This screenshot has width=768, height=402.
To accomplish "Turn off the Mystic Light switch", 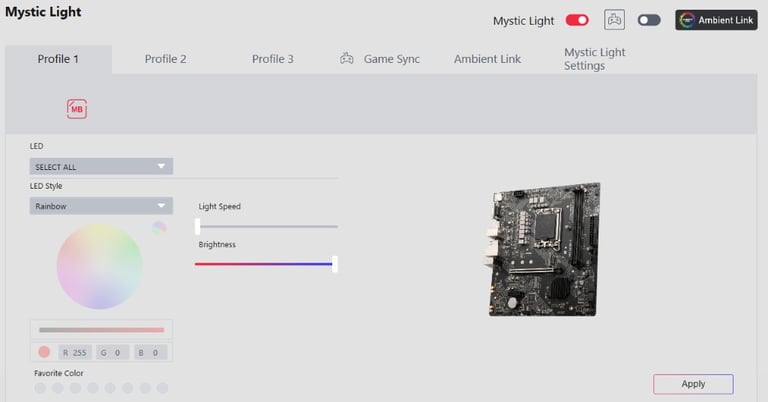I will (x=577, y=20).
